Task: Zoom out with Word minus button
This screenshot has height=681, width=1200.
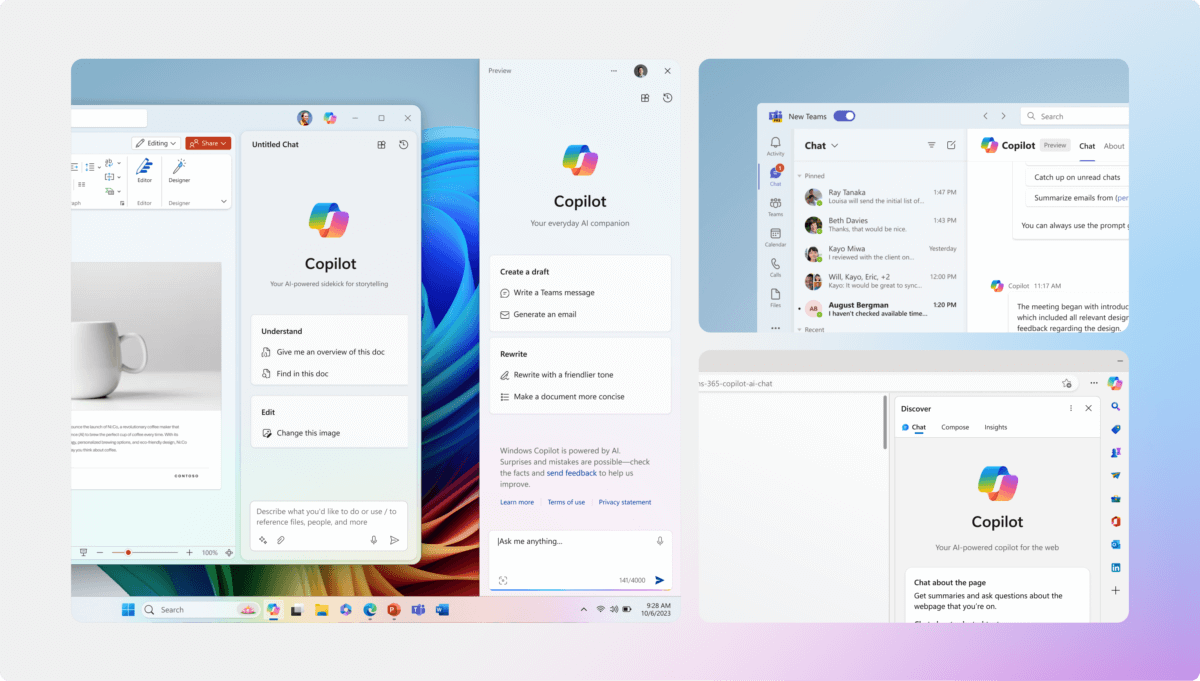Action: (102, 552)
